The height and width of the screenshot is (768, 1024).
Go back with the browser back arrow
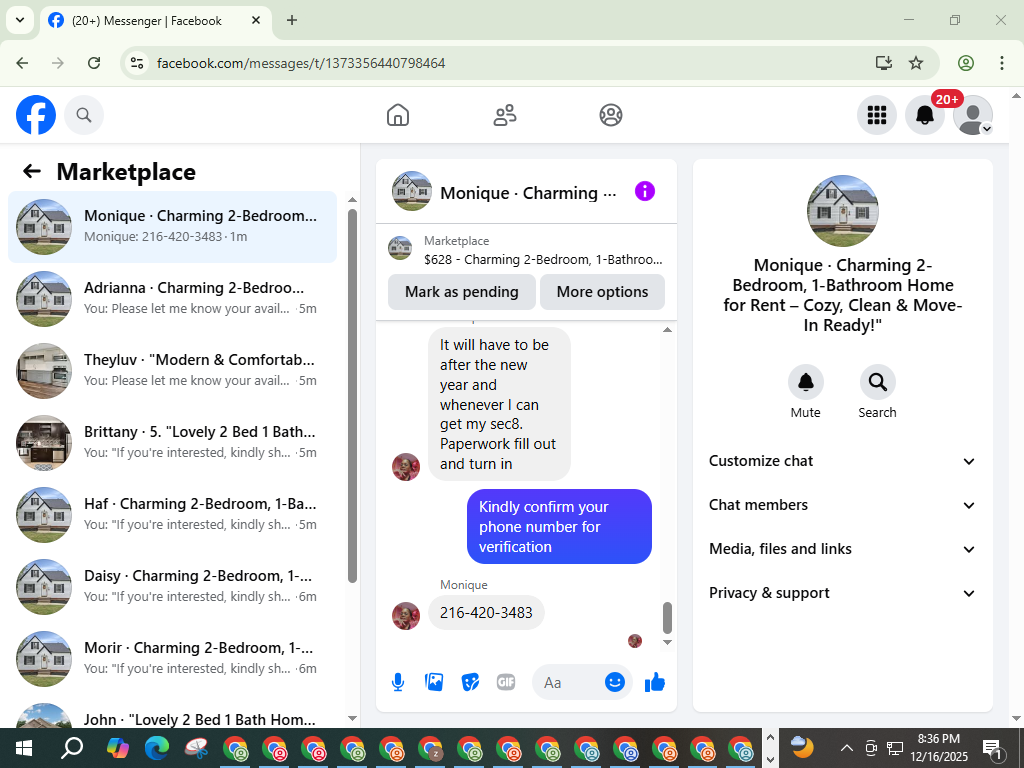click(x=22, y=63)
